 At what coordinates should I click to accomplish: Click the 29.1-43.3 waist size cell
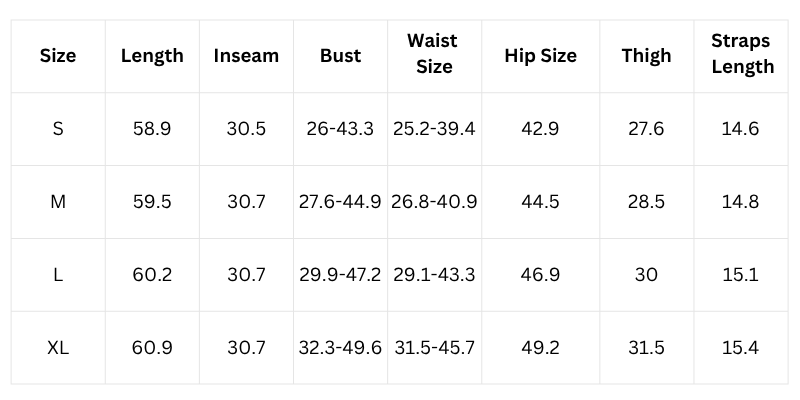434,275
